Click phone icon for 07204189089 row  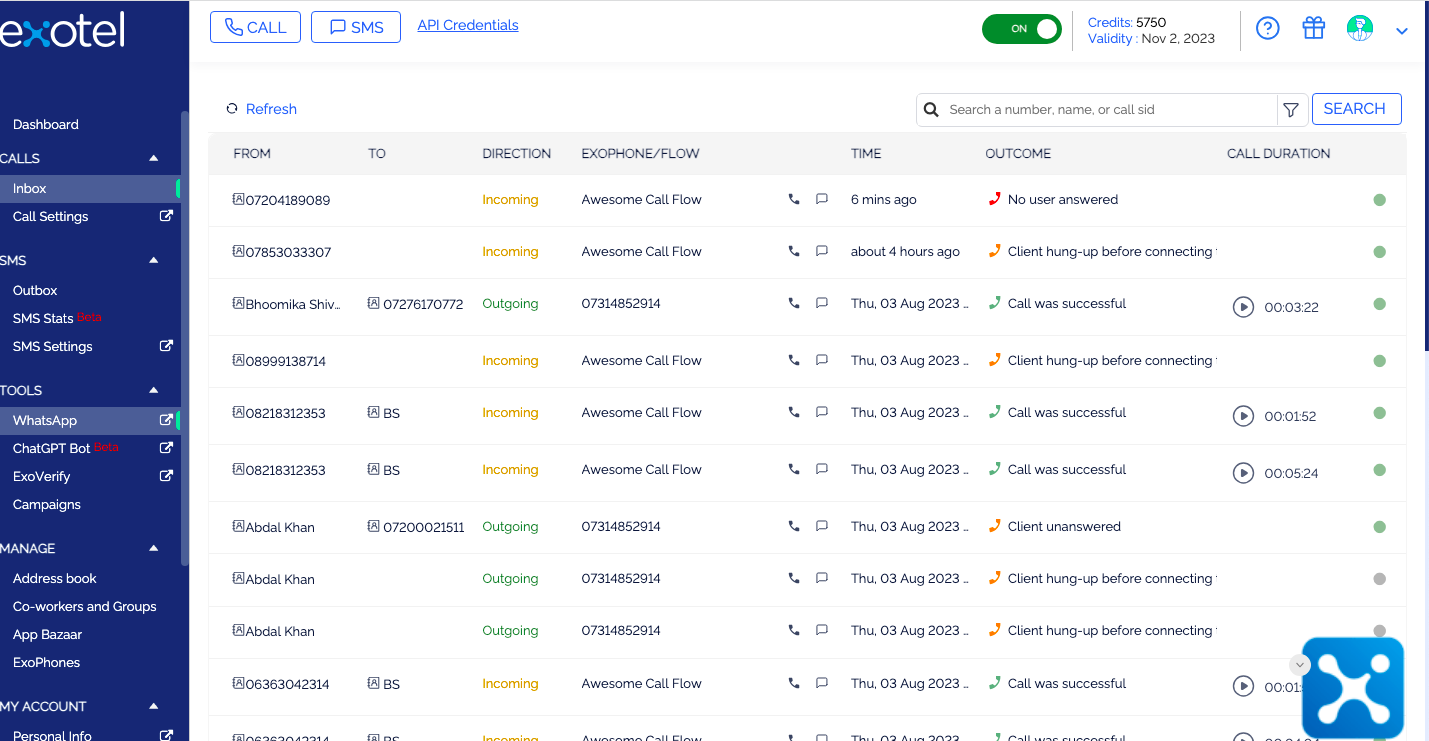click(794, 200)
